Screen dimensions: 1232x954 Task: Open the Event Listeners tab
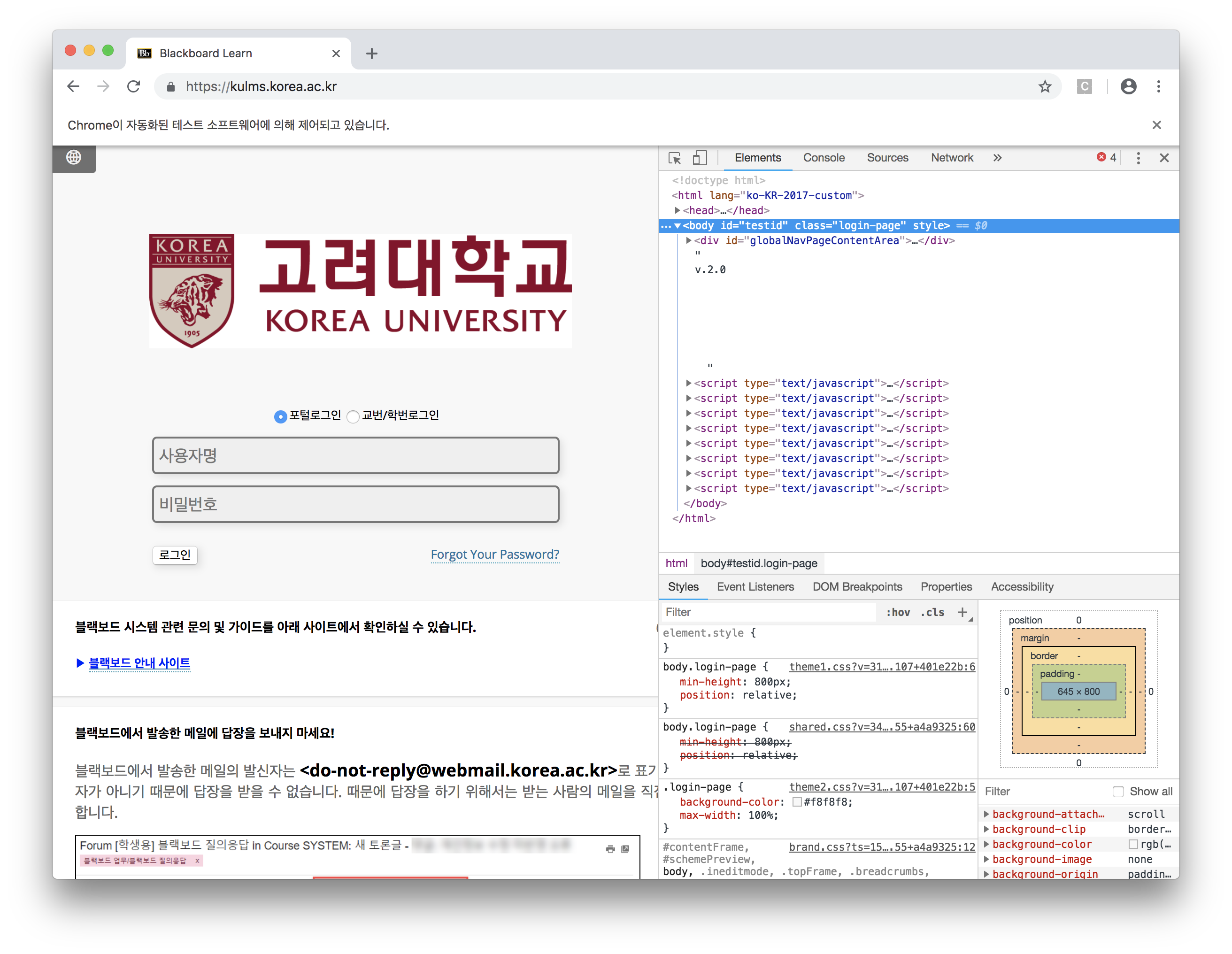point(755,587)
